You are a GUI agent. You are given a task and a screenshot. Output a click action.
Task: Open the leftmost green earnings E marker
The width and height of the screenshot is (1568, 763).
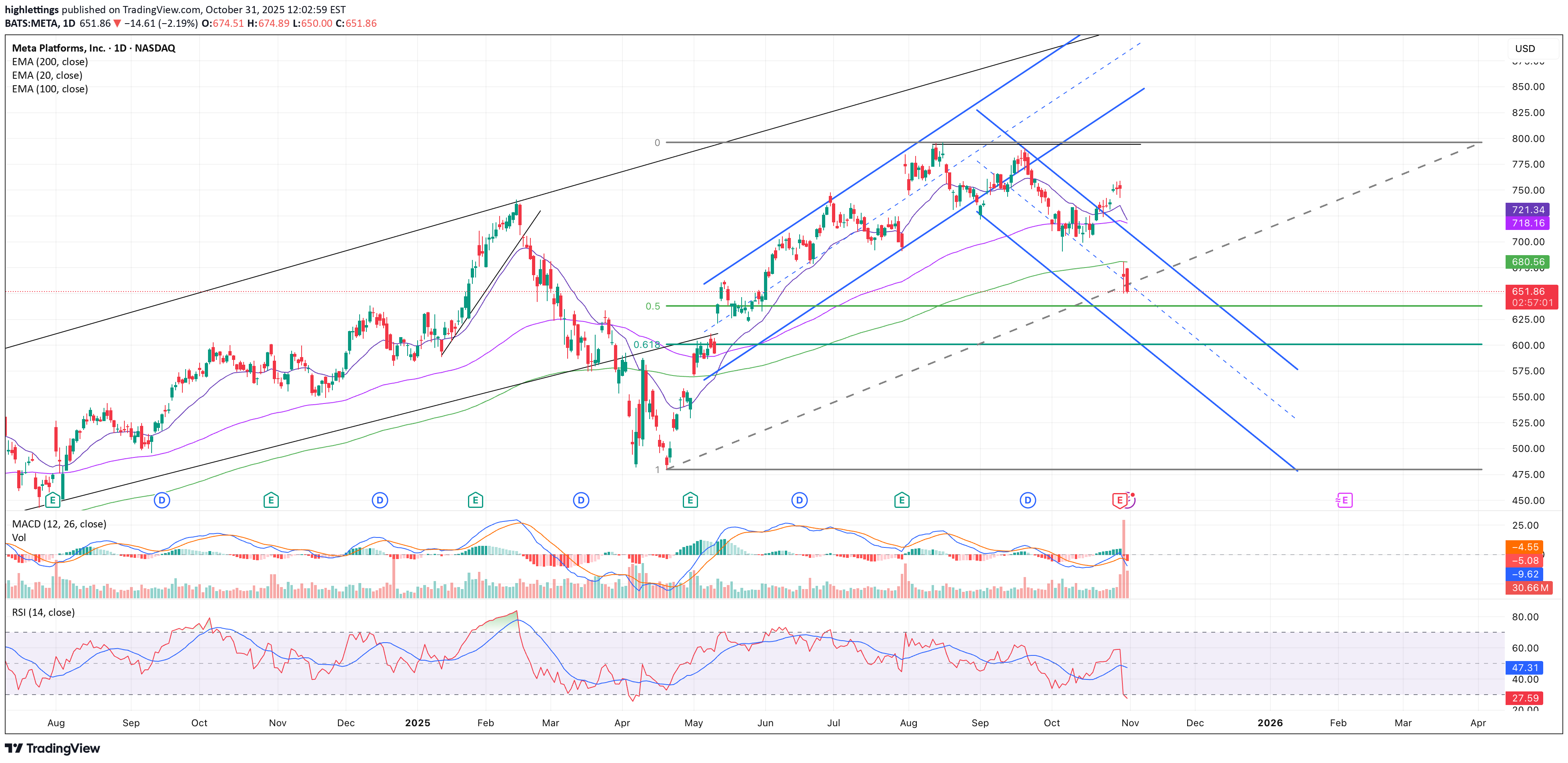coord(53,500)
